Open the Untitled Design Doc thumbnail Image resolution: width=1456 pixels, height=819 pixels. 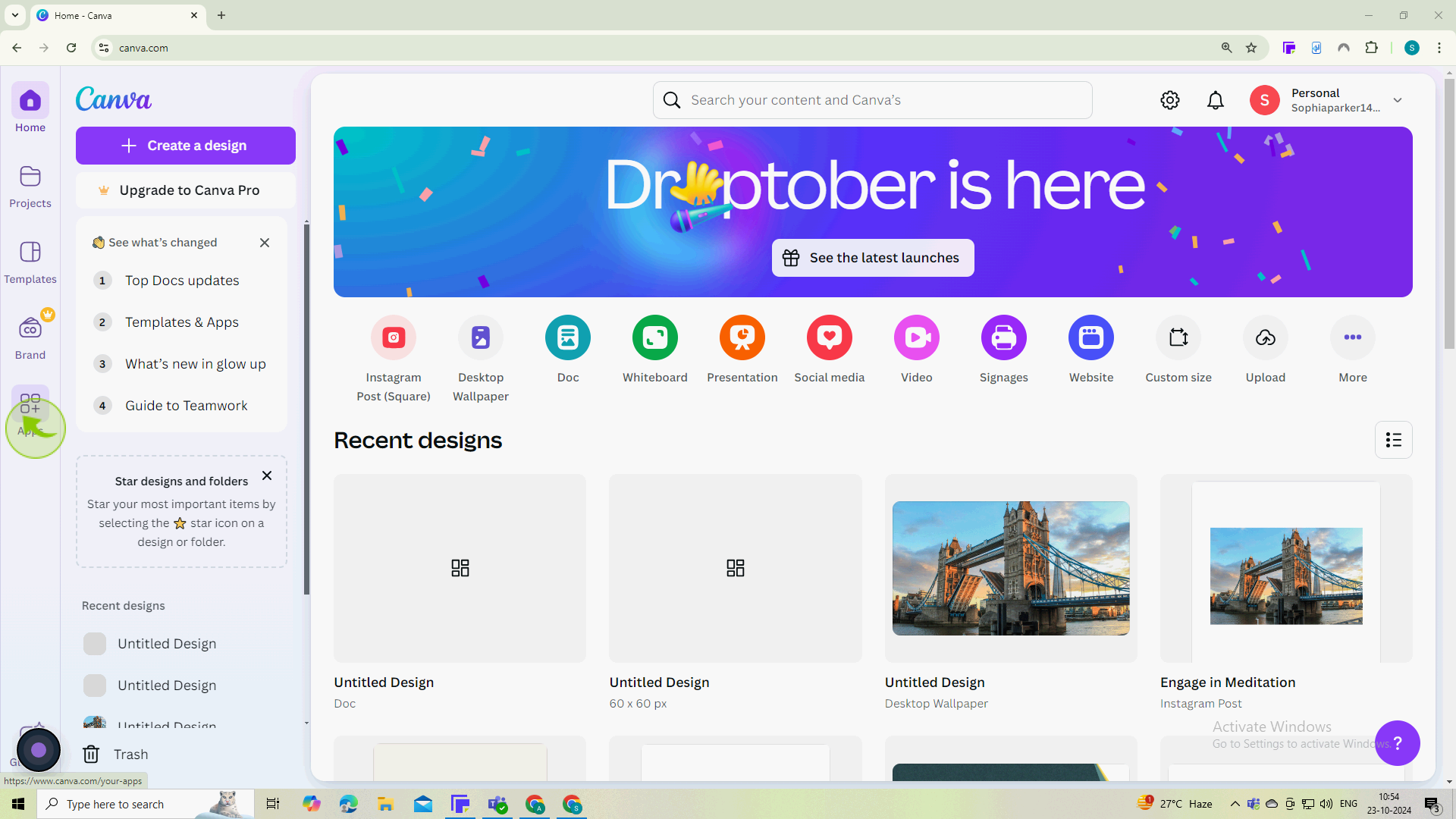[460, 568]
